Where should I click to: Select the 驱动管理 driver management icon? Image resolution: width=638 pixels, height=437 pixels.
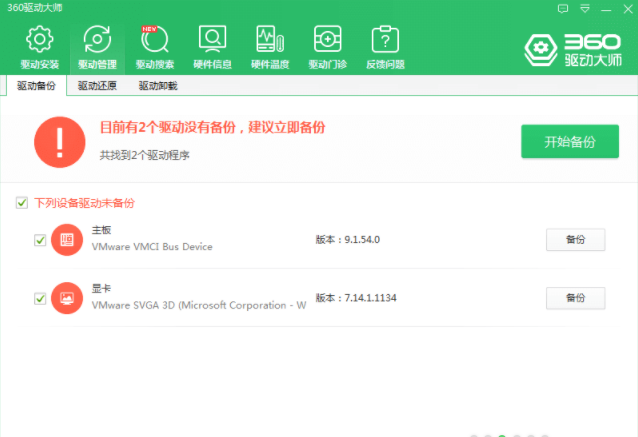click(x=97, y=47)
